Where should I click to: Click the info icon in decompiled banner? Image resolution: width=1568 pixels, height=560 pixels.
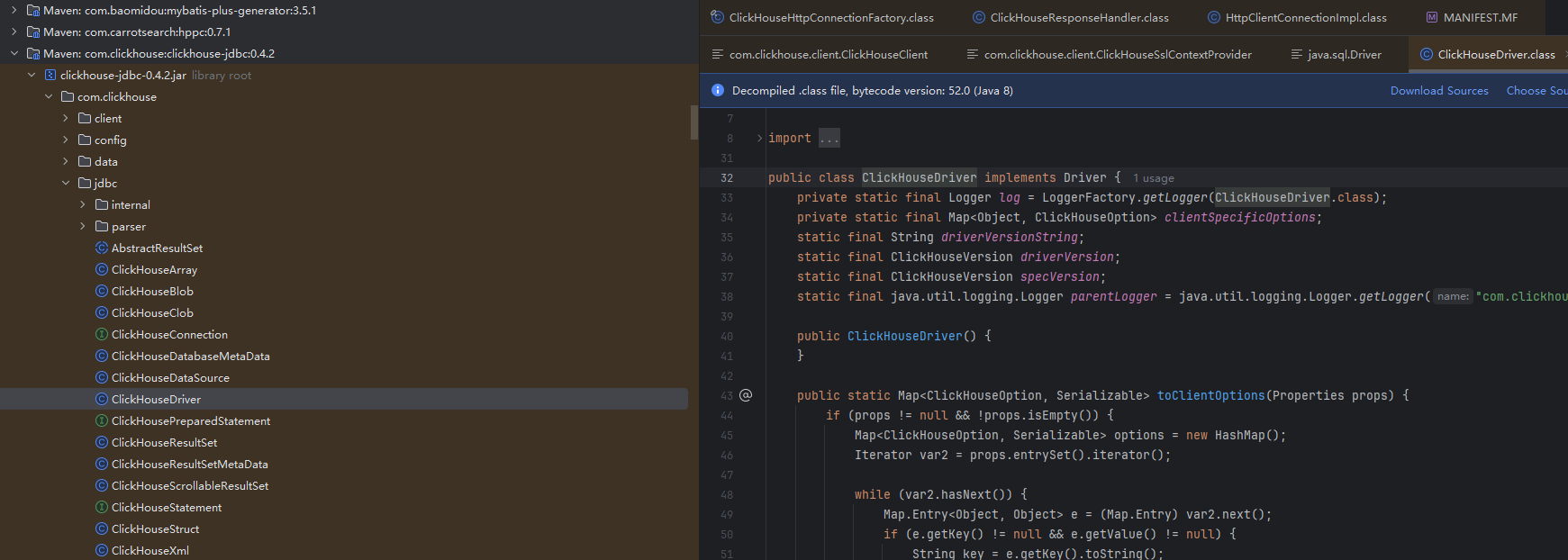[718, 91]
